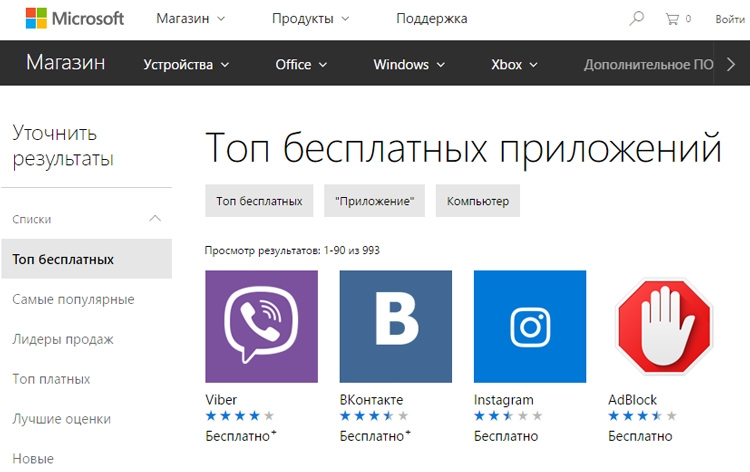This screenshot has height=472, width=750.
Task: Expand the Xbox dropdown
Action: click(x=514, y=65)
